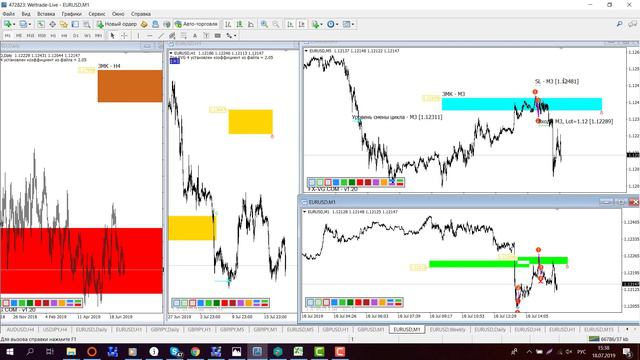Open the Periods clock icon
This screenshot has height=360, width=640.
coord(330,24)
